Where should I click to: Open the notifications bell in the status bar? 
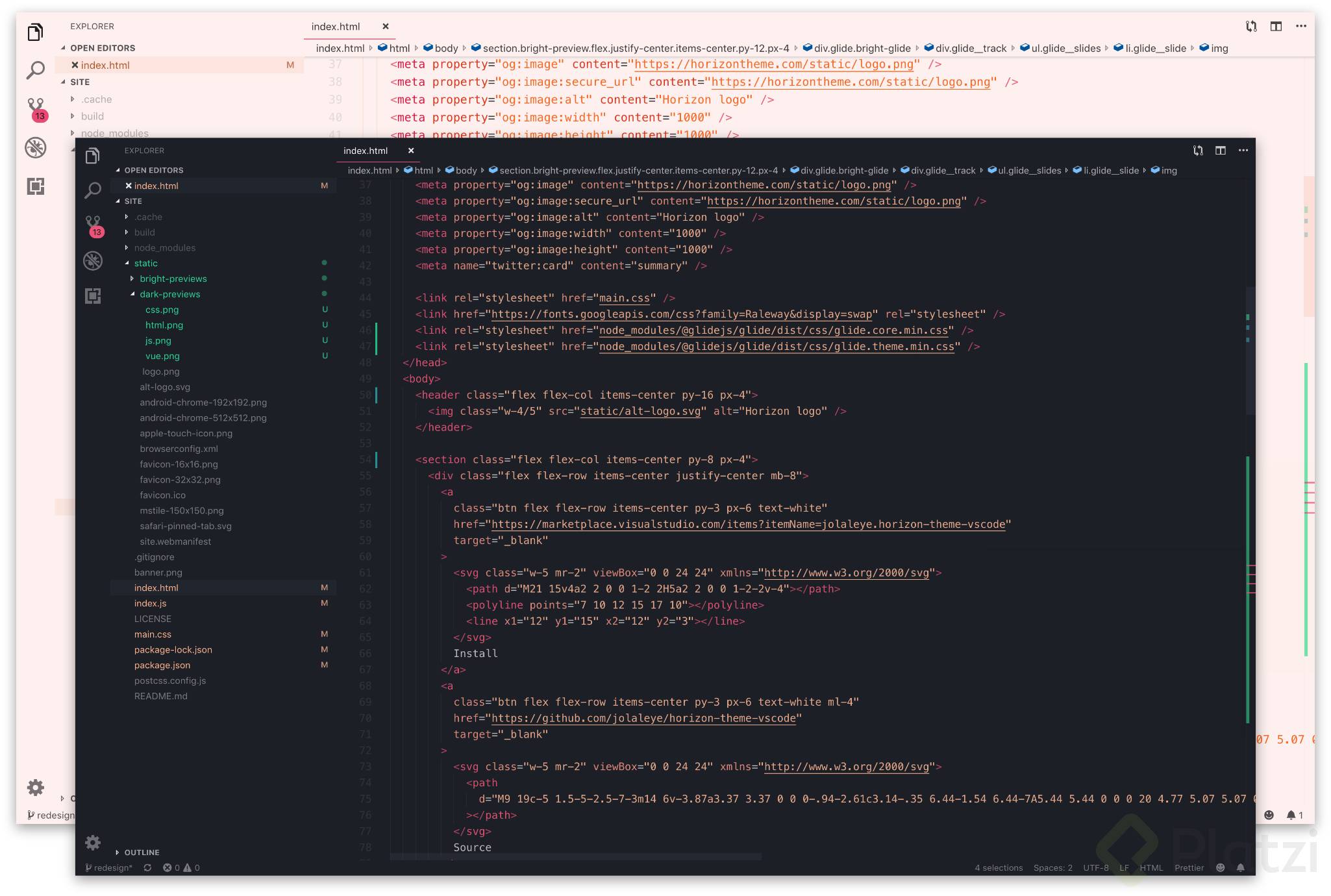pyautogui.click(x=1241, y=867)
